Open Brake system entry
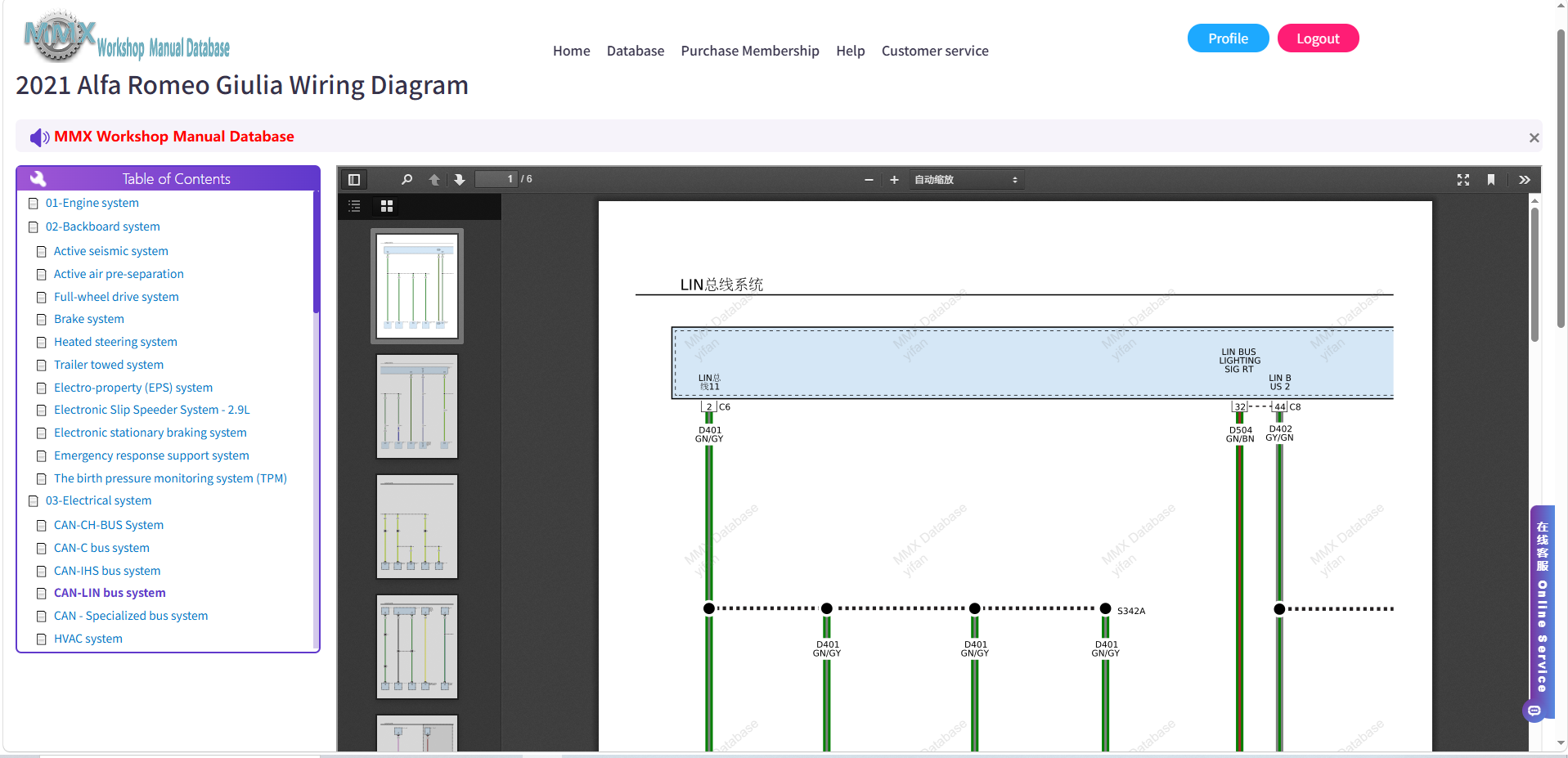Viewport: 1568px width, 758px height. click(x=89, y=320)
